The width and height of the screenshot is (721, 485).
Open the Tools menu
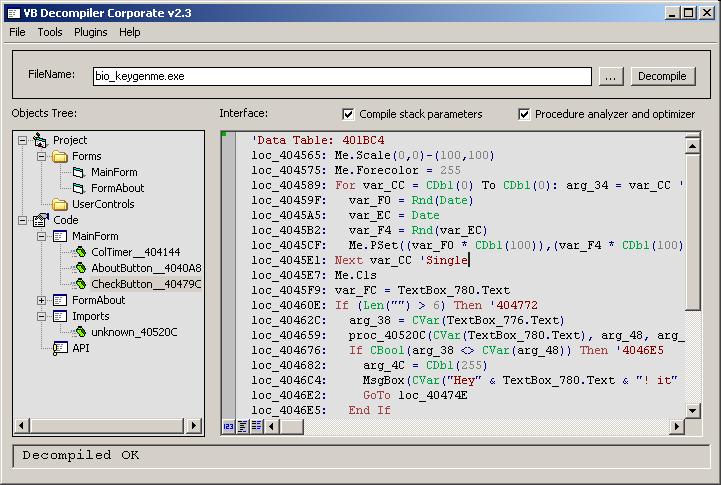coord(50,32)
